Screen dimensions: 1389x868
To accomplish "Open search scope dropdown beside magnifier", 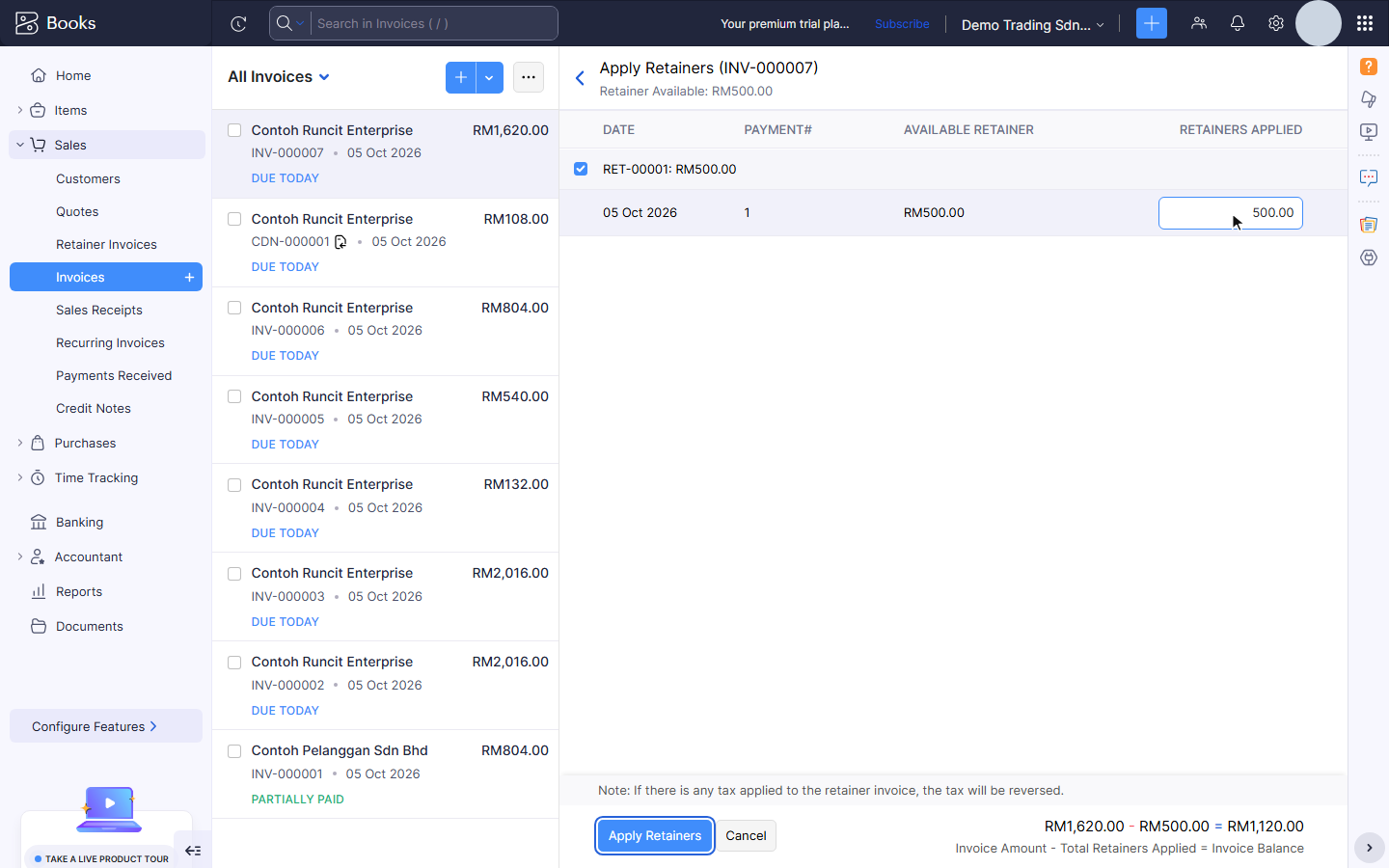I will (290, 23).
